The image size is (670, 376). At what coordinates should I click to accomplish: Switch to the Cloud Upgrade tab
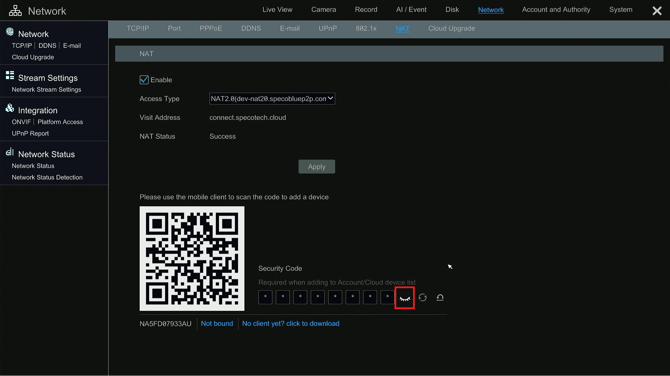pyautogui.click(x=452, y=29)
